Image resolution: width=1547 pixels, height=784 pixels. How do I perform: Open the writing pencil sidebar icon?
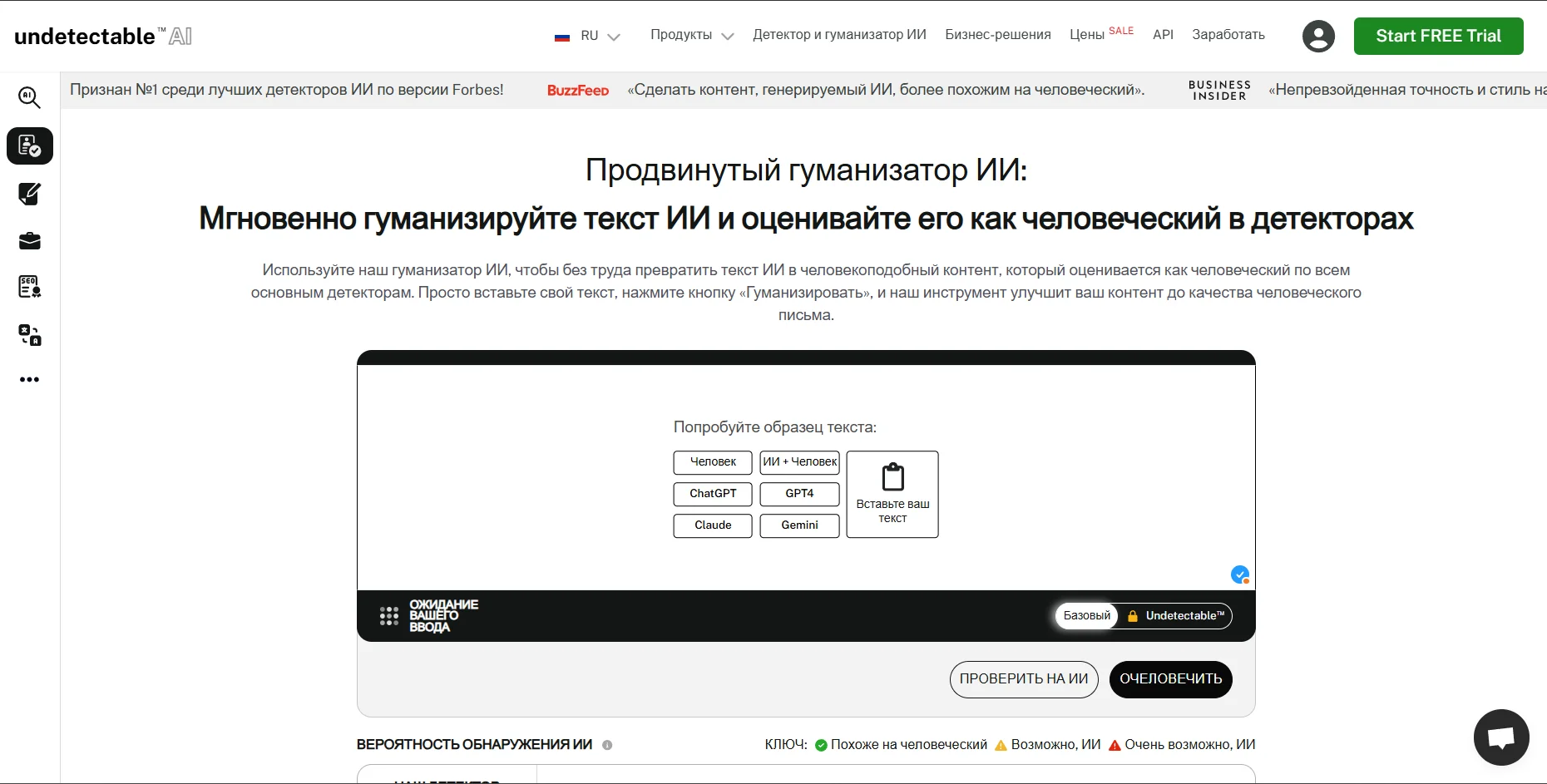point(30,194)
